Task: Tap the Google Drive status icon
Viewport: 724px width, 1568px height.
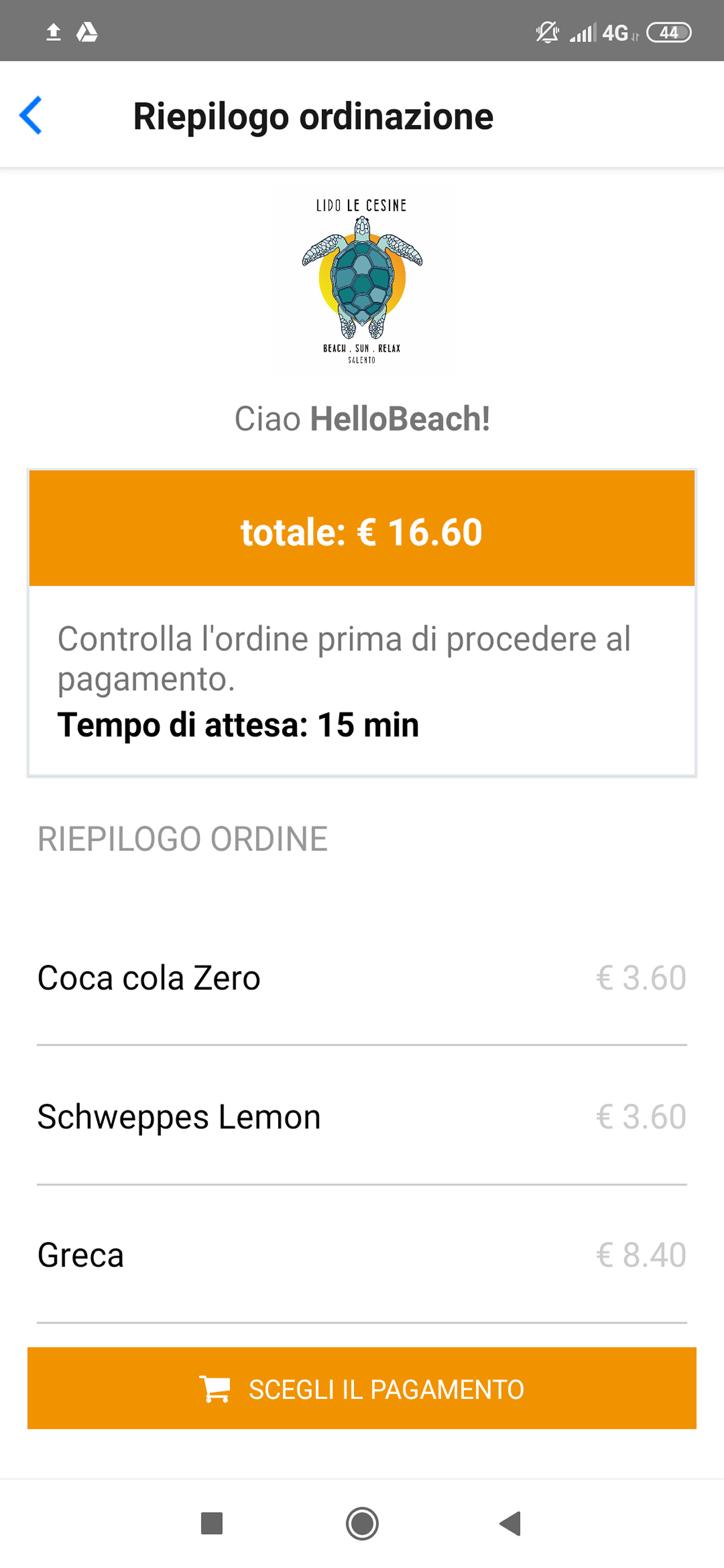Action: point(87,32)
